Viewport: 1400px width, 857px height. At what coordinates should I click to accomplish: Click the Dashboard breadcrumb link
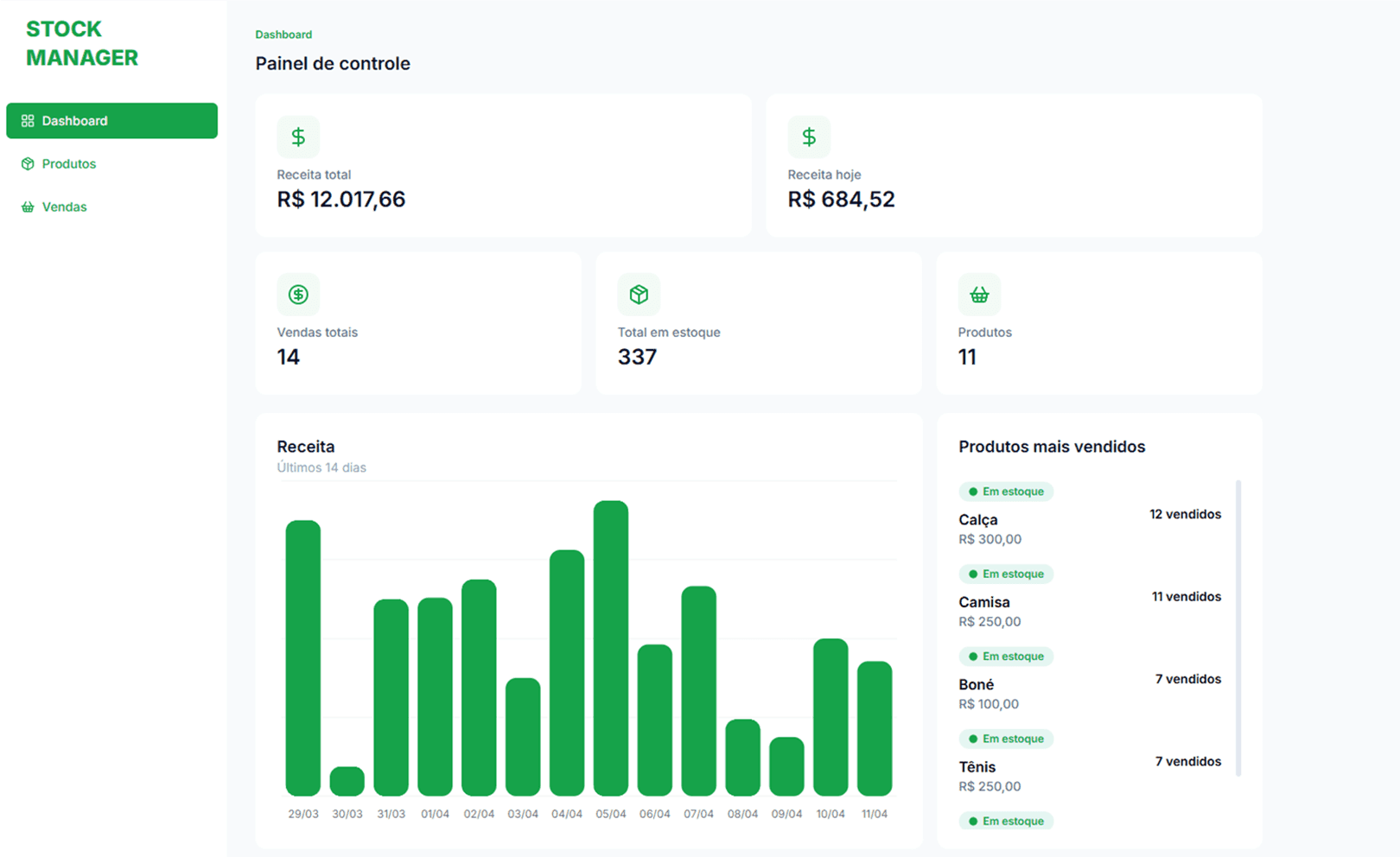click(283, 35)
